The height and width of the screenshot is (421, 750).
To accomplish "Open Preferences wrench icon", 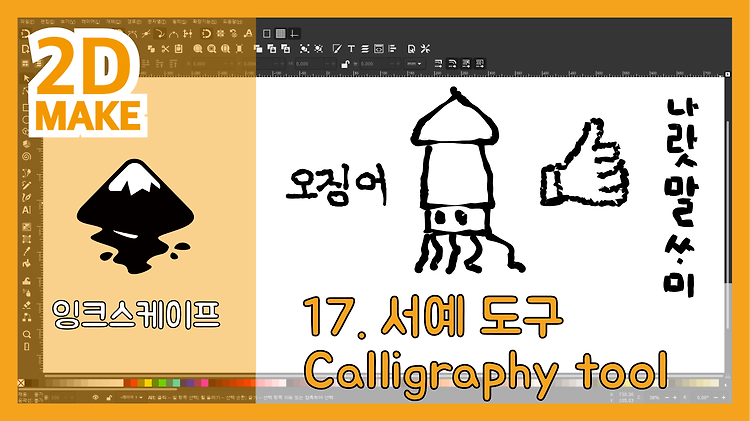I will [425, 48].
